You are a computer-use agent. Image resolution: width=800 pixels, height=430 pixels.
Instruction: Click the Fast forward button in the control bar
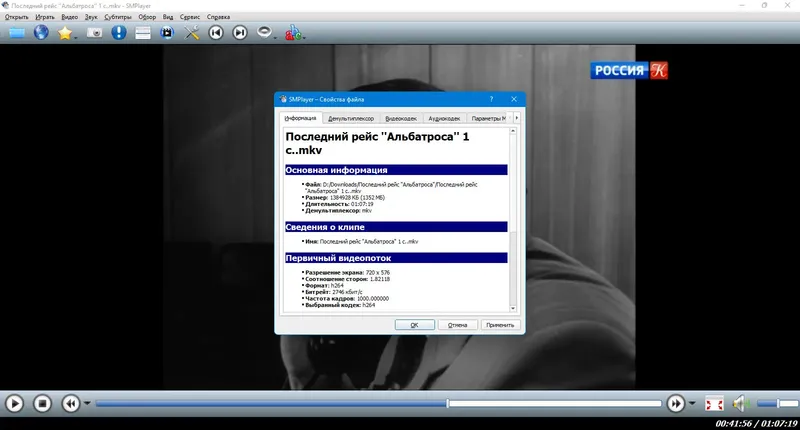pyautogui.click(x=676, y=404)
